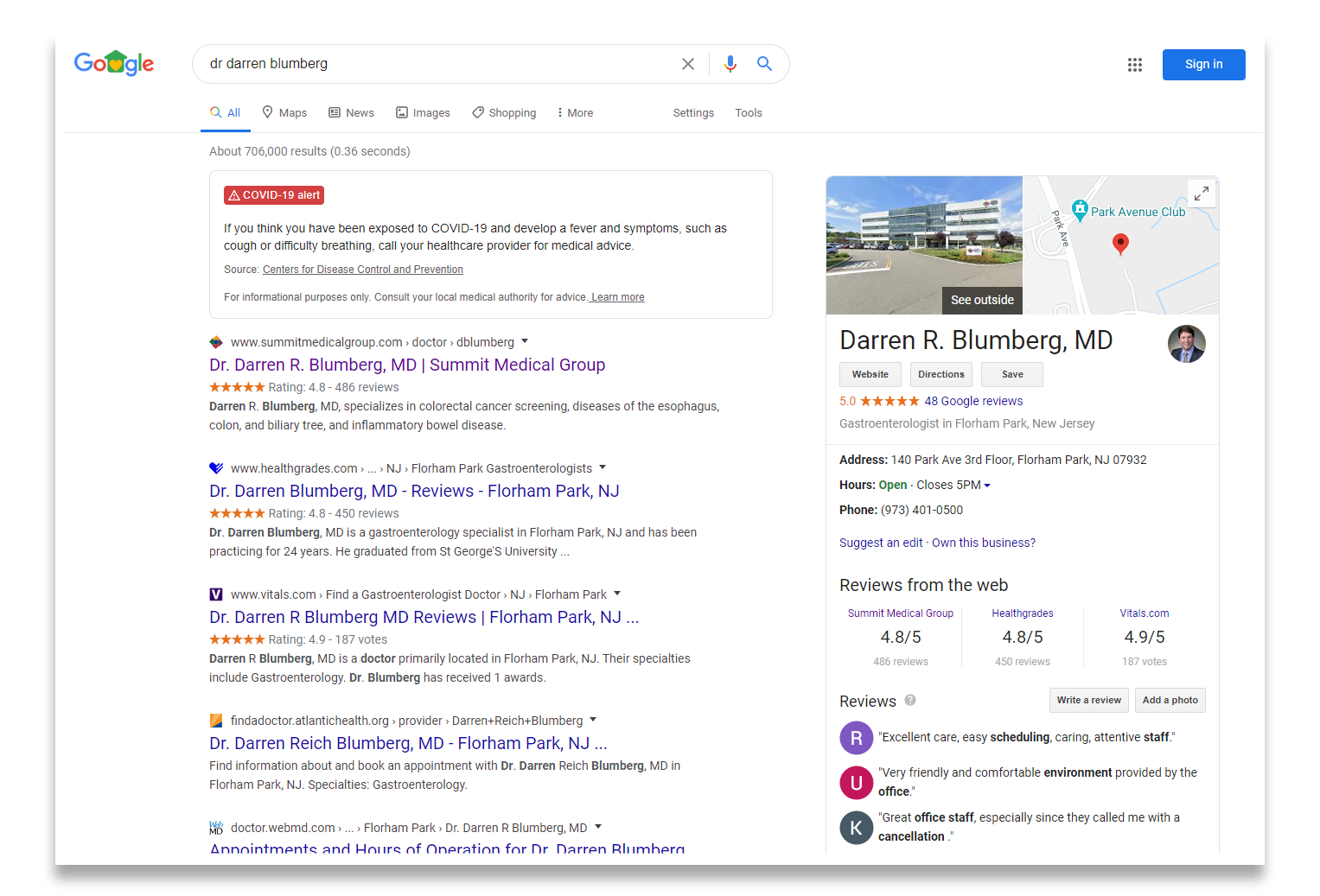Open the Google apps grid

click(1135, 65)
